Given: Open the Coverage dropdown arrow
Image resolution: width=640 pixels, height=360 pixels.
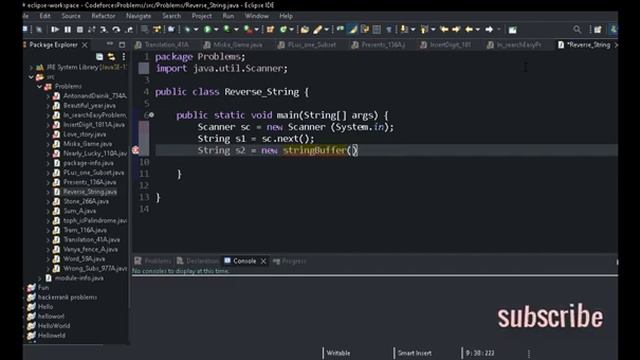Looking at the screenshot, I should click(x=236, y=29).
